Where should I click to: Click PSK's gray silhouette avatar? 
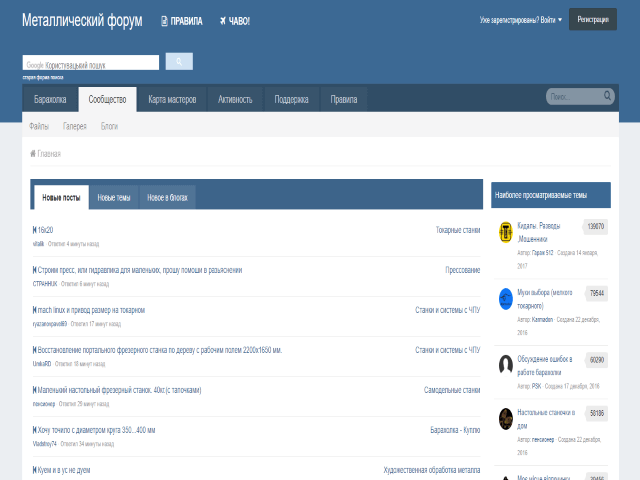point(506,364)
